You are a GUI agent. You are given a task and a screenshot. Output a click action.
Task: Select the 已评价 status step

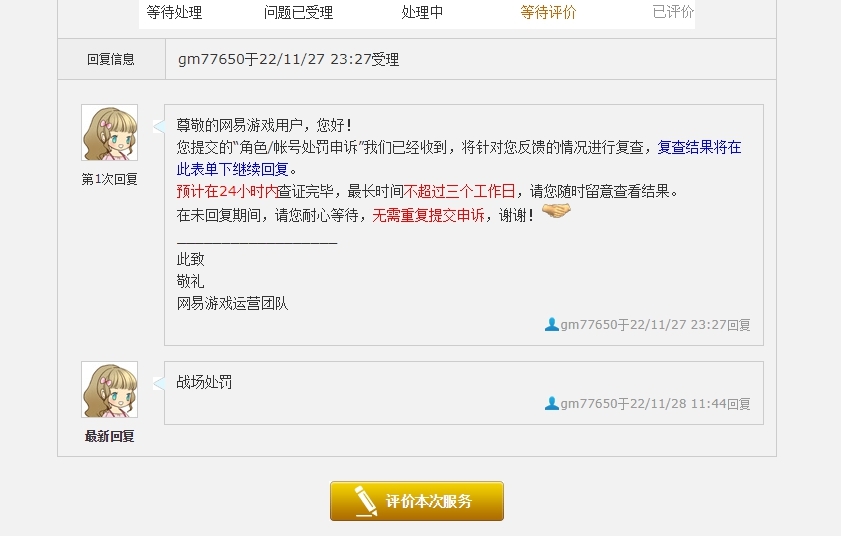click(x=673, y=12)
